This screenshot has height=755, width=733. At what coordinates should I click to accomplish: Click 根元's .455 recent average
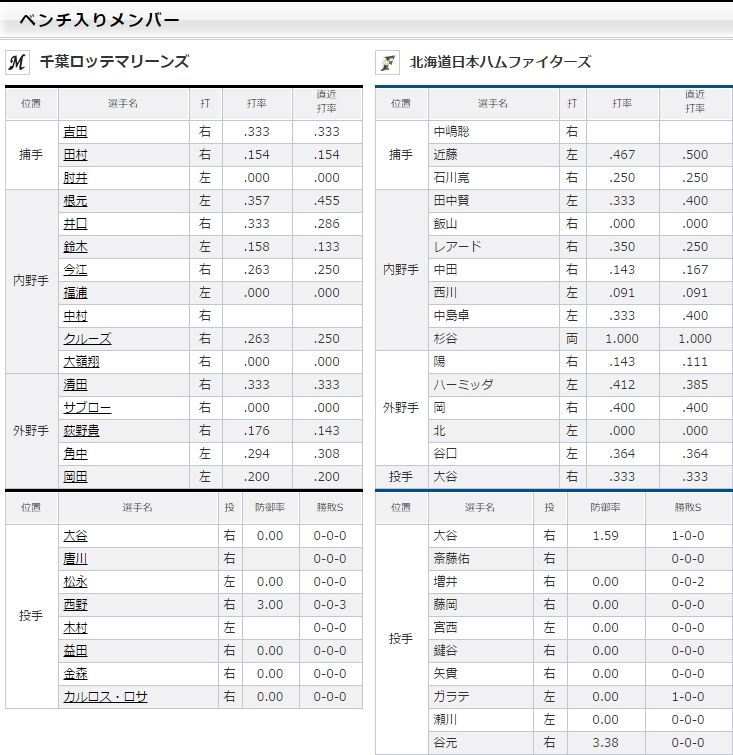[x=327, y=201]
